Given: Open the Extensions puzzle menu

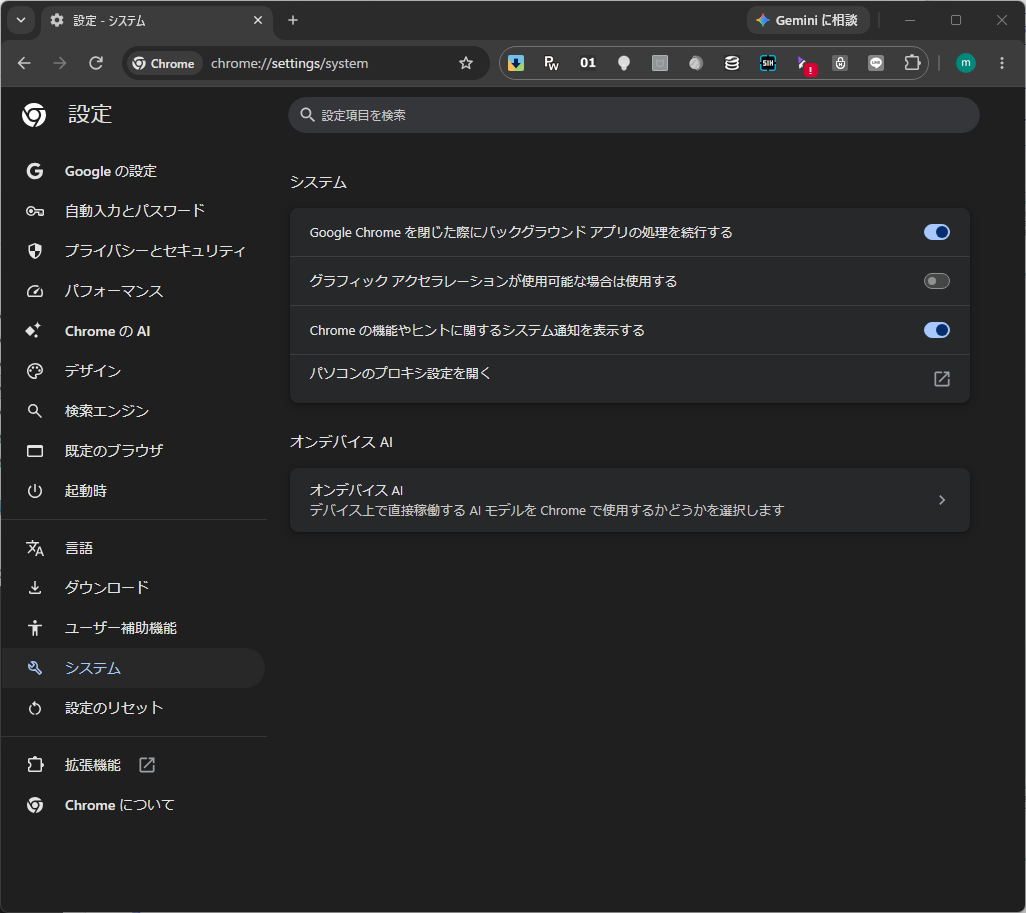Looking at the screenshot, I should (x=912, y=63).
